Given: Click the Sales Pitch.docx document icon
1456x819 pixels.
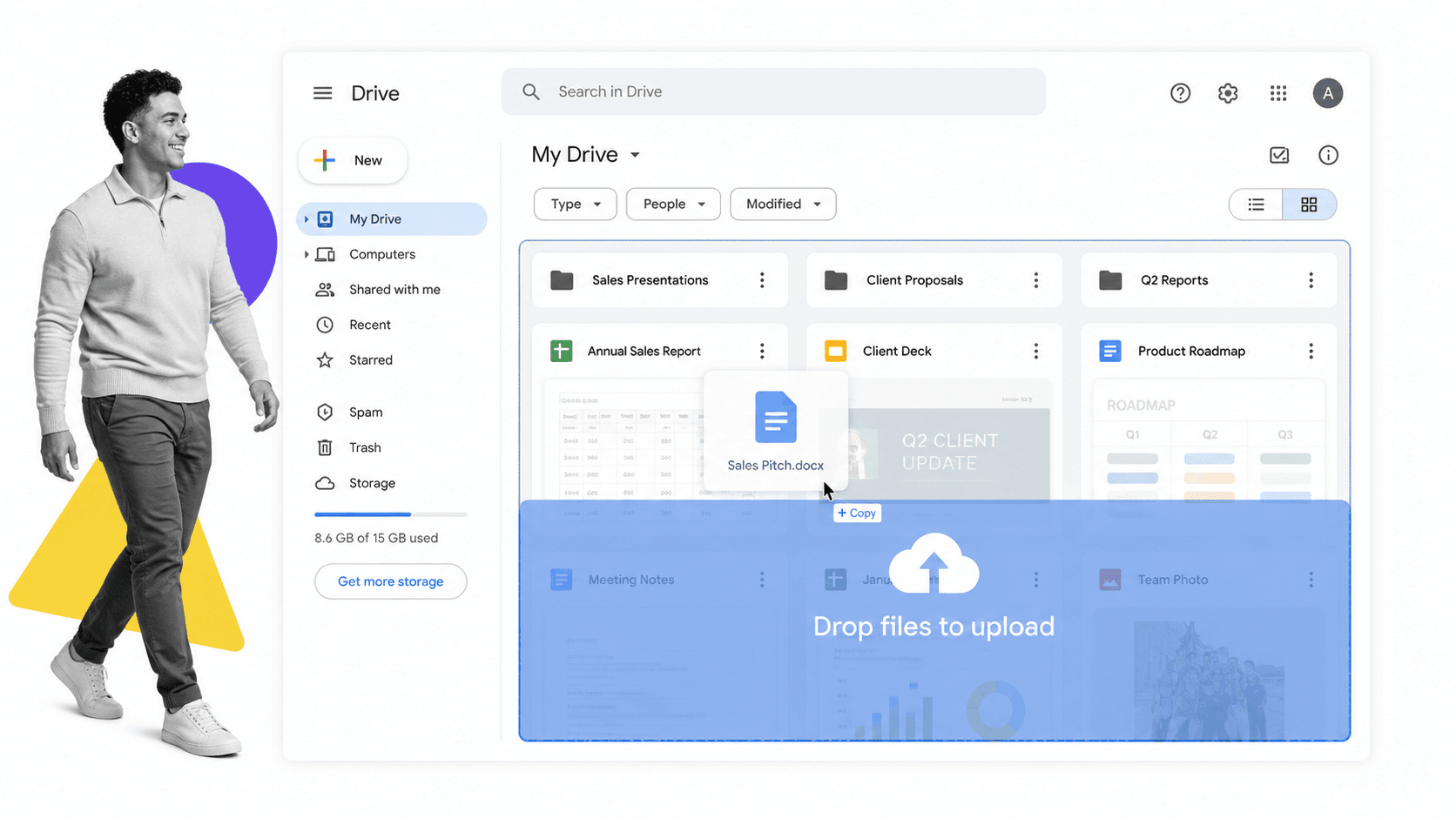Looking at the screenshot, I should (x=776, y=418).
